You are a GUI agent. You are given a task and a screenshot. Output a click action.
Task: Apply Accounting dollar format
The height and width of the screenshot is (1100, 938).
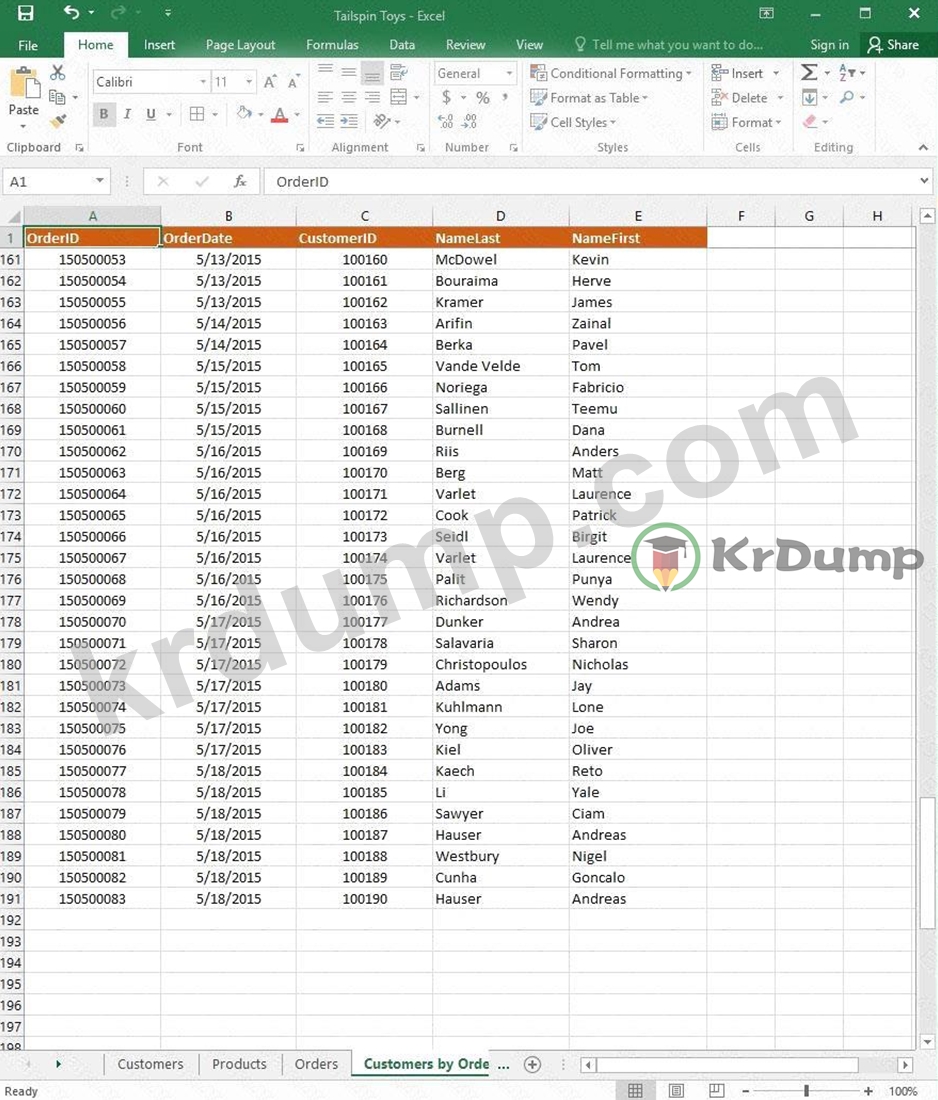tap(446, 98)
